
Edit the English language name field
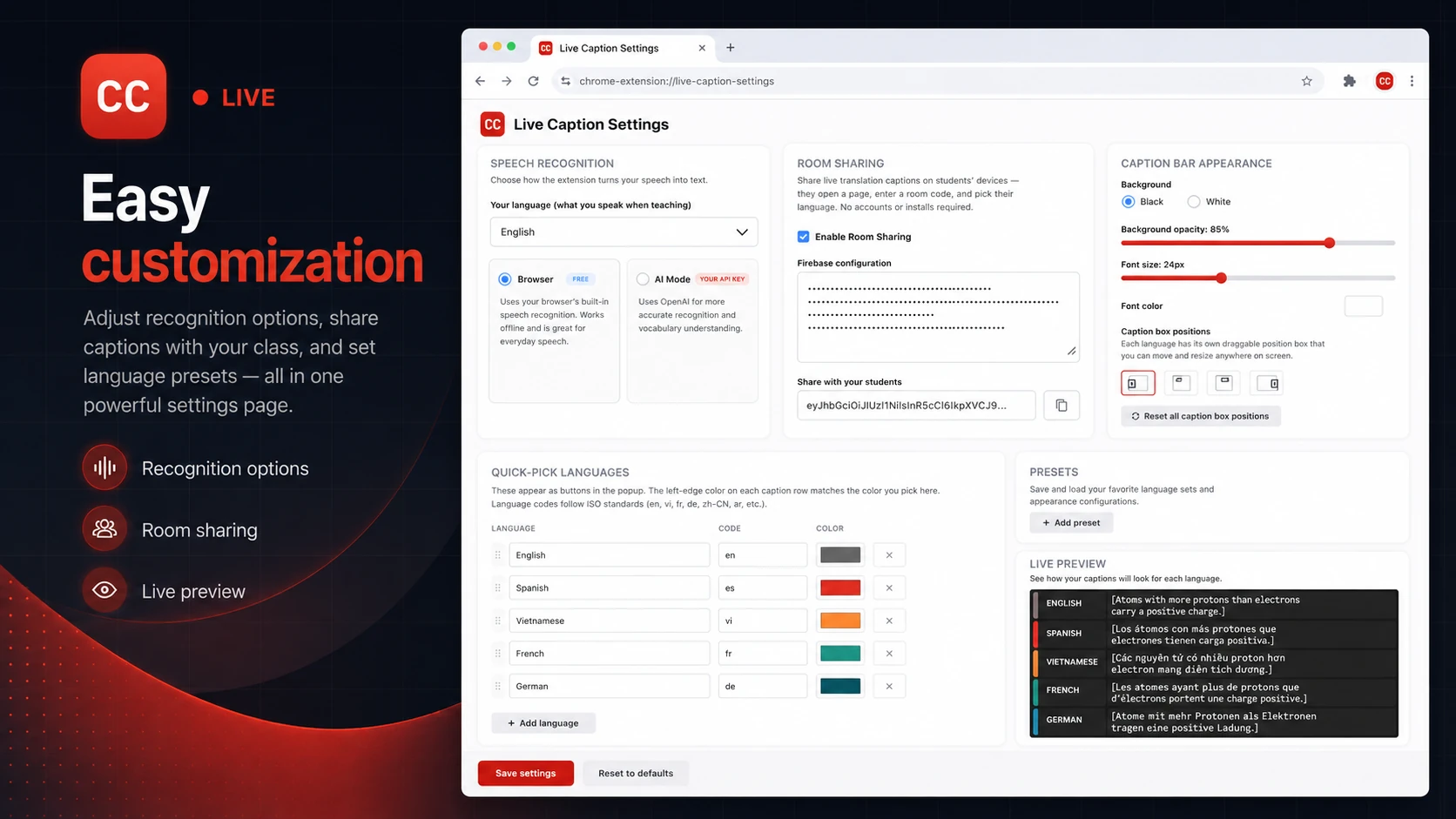point(610,555)
